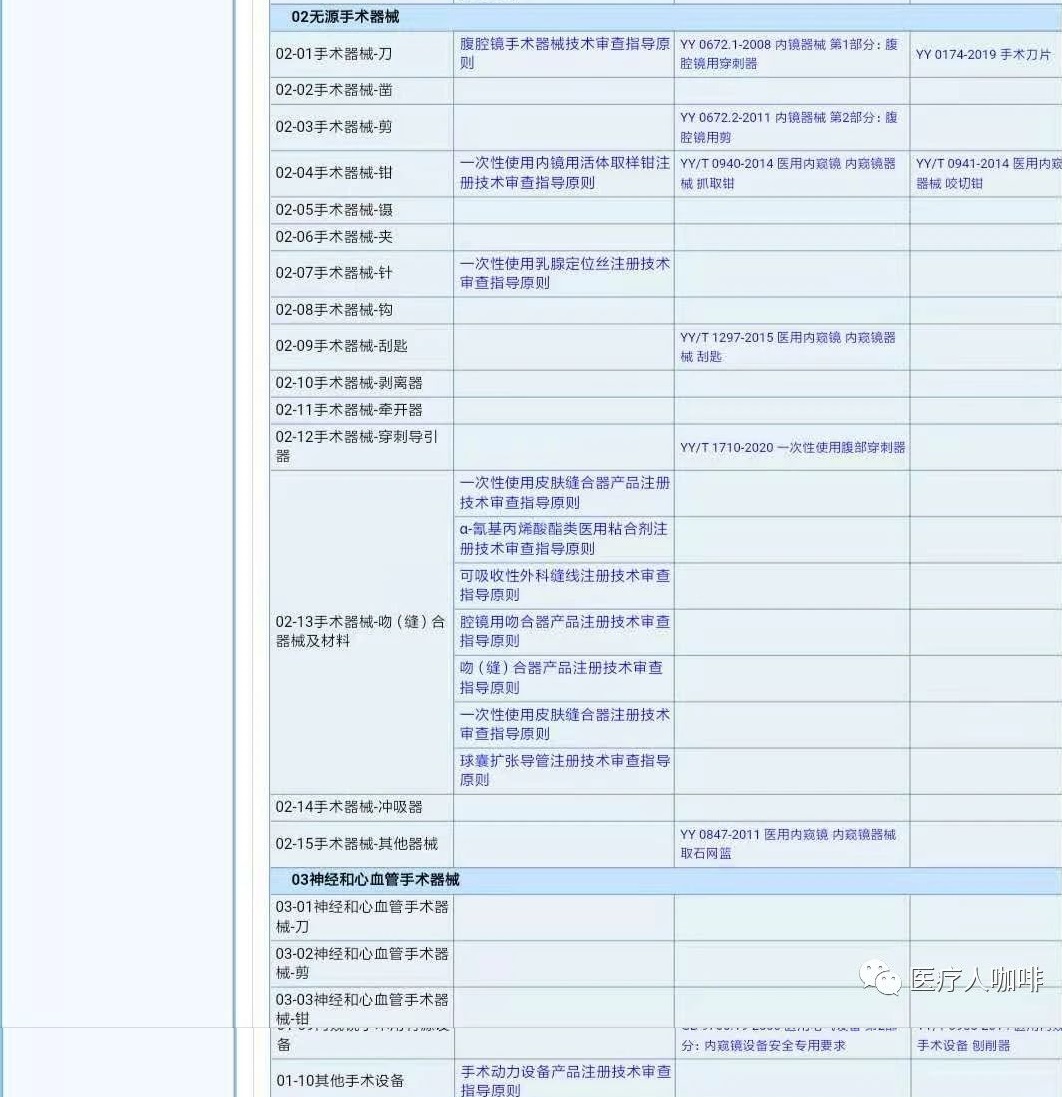Open YY/T 1710-2020 一次性使用腹部穿刺器 link
The image size is (1062, 1097).
[792, 447]
